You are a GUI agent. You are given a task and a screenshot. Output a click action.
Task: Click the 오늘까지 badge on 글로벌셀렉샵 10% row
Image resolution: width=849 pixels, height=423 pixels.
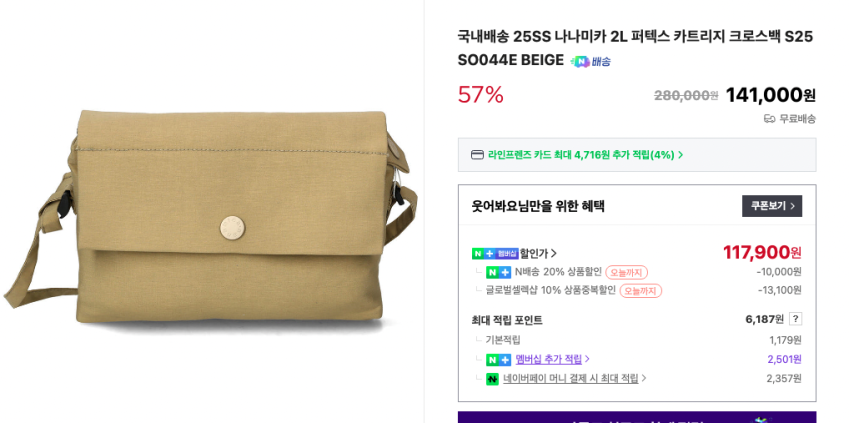point(641,291)
